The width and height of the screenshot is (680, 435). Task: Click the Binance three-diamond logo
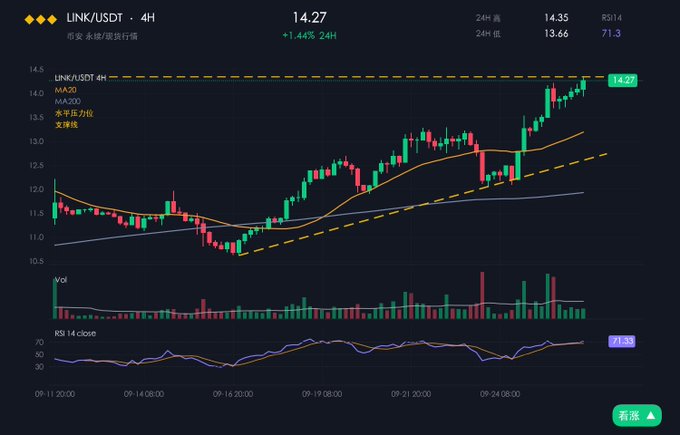coord(41,20)
